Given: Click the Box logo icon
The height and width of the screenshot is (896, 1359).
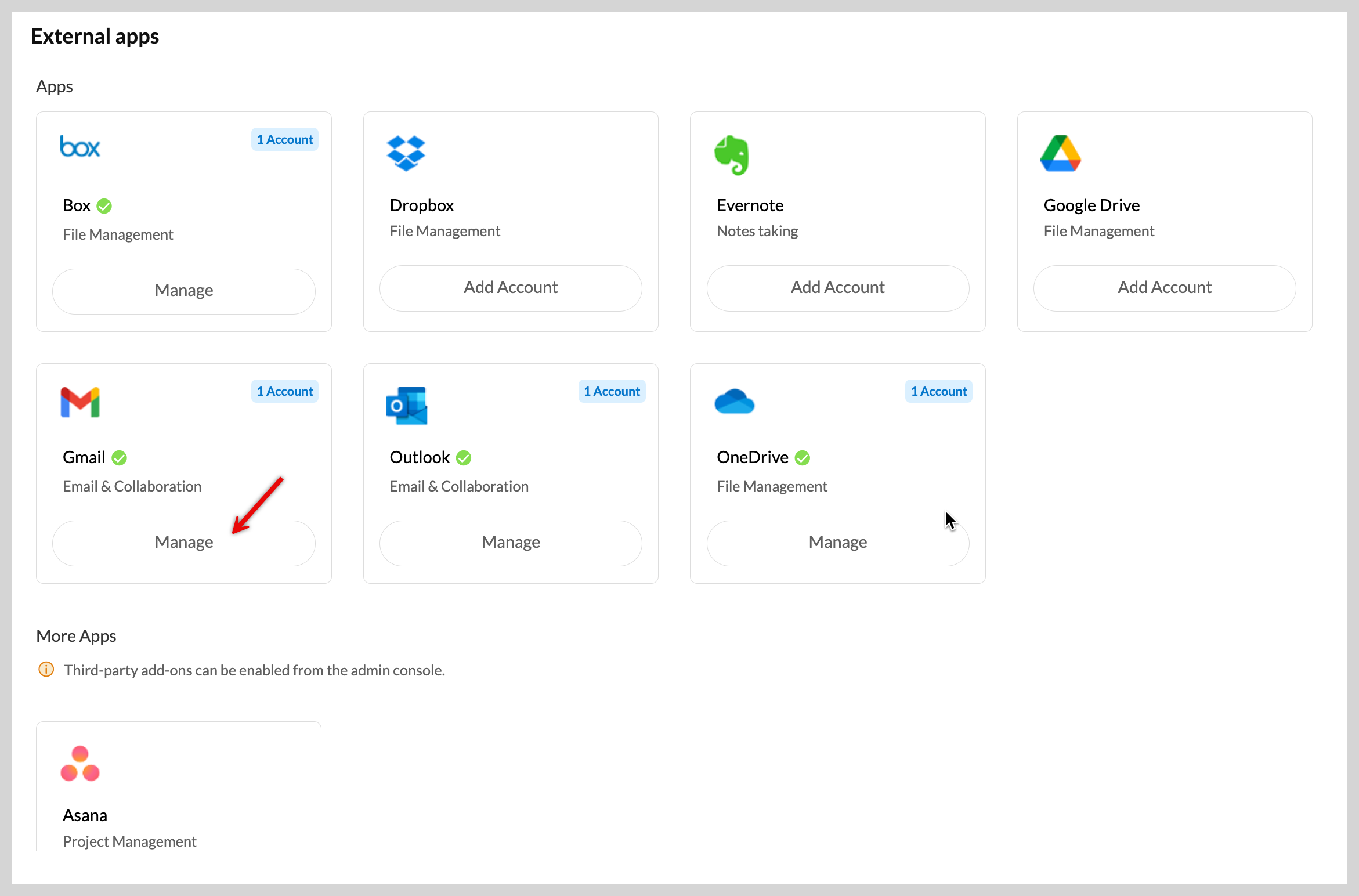Looking at the screenshot, I should (x=80, y=147).
